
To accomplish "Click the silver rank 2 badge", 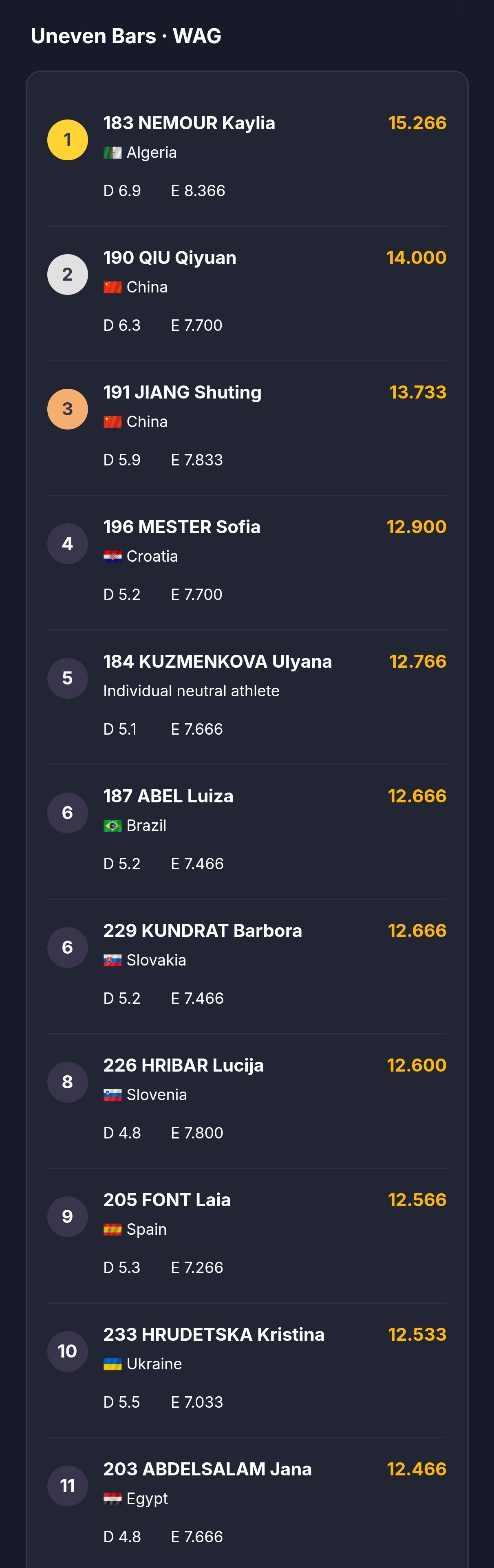I will (68, 275).
